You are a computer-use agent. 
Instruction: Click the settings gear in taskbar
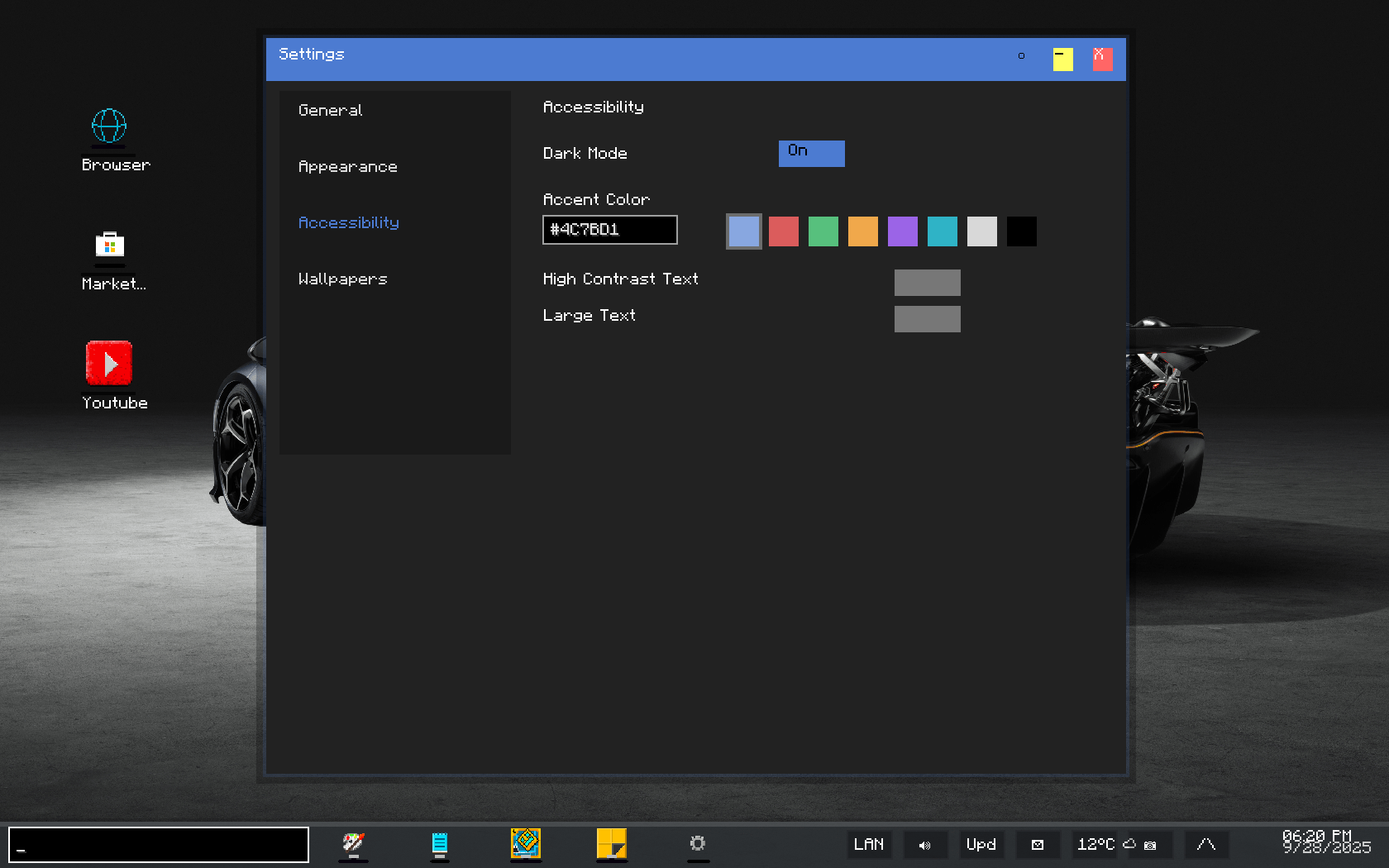pos(698,843)
